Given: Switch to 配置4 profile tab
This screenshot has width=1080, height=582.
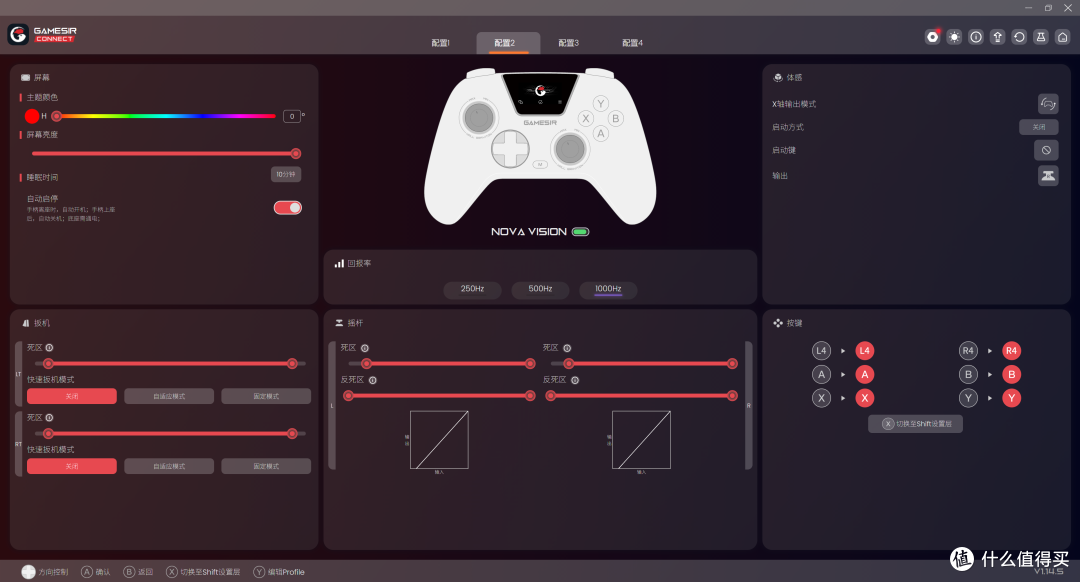Looking at the screenshot, I should pyautogui.click(x=632, y=43).
